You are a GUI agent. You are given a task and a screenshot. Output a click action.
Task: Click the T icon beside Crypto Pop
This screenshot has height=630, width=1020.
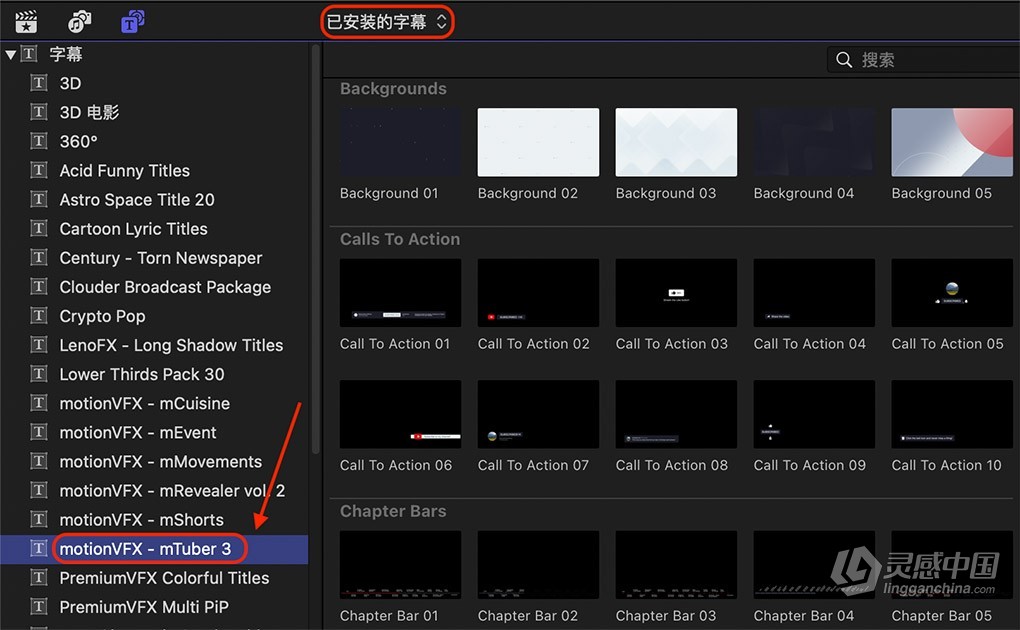pyautogui.click(x=39, y=316)
